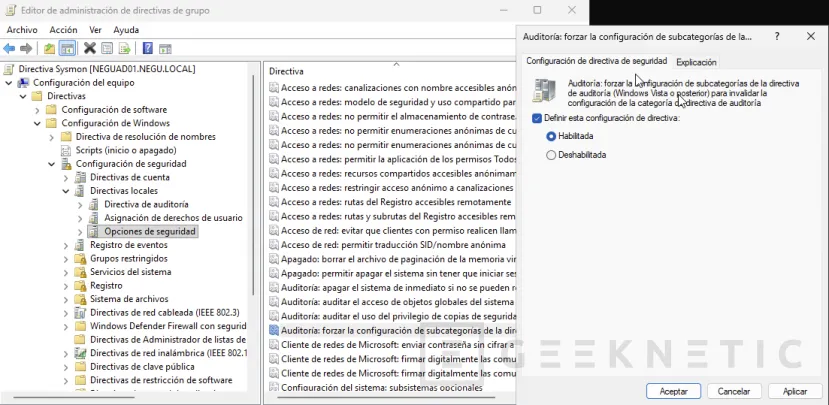Toggle 'Definir esta configuración de directiva' checkbox
Viewport: 829px width, 405px height.
(x=537, y=118)
